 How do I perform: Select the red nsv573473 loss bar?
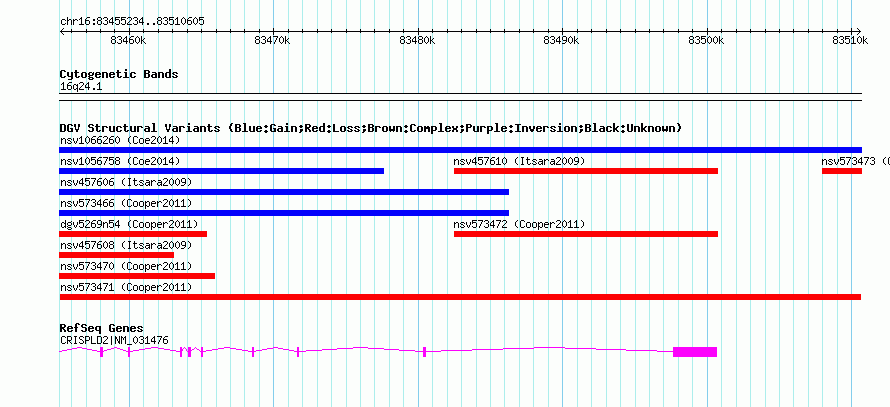pos(842,171)
